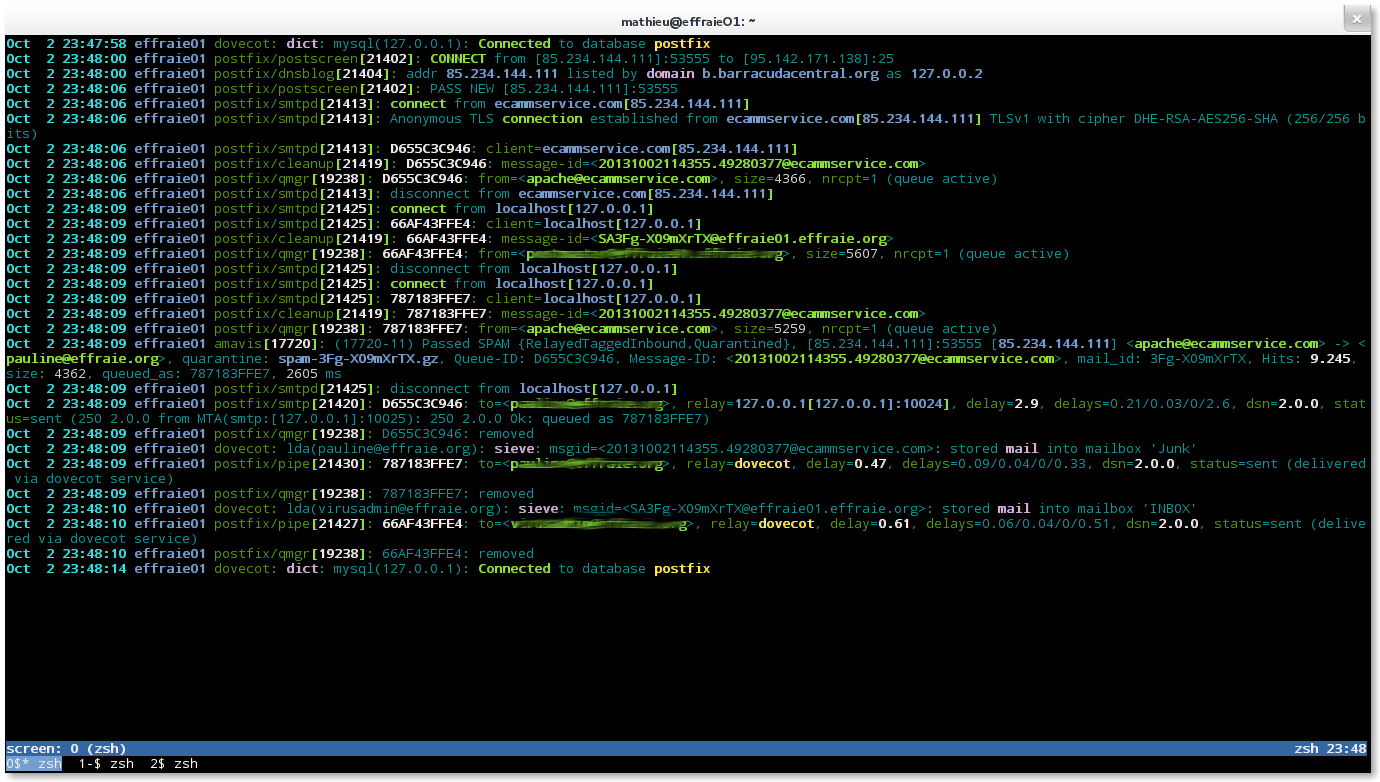
Task: Click the 'screen: 0 (zsh)' status caption
Action: [66, 748]
